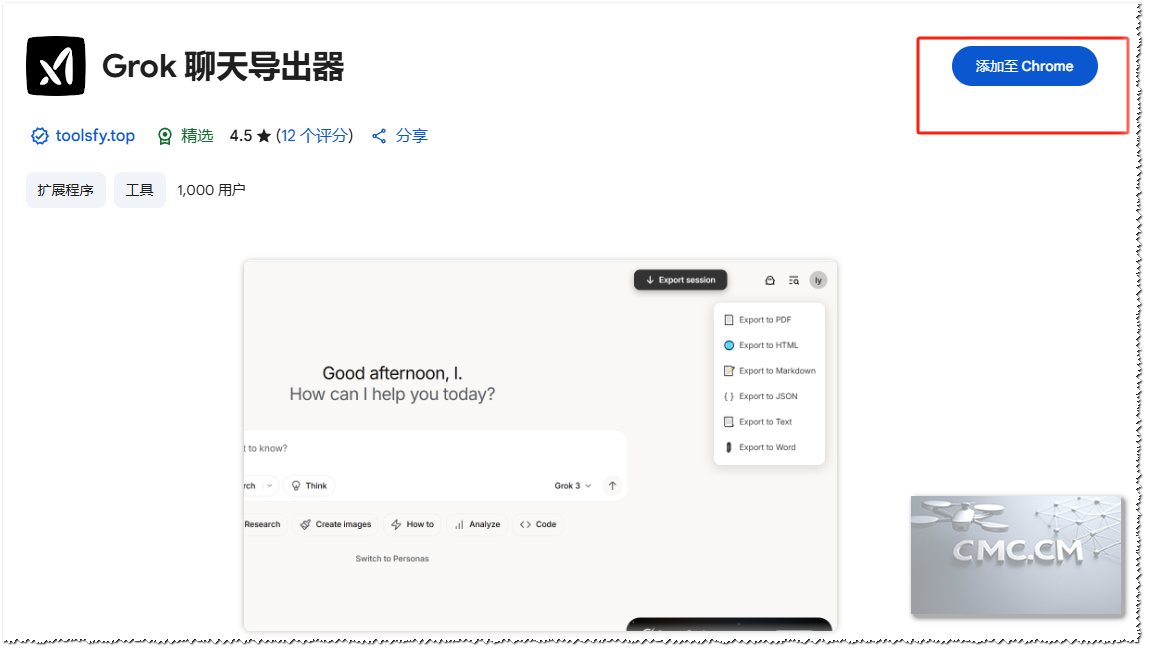Viewport: 1151px width, 653px height.
Task: Click the Code chip
Action: tap(538, 525)
